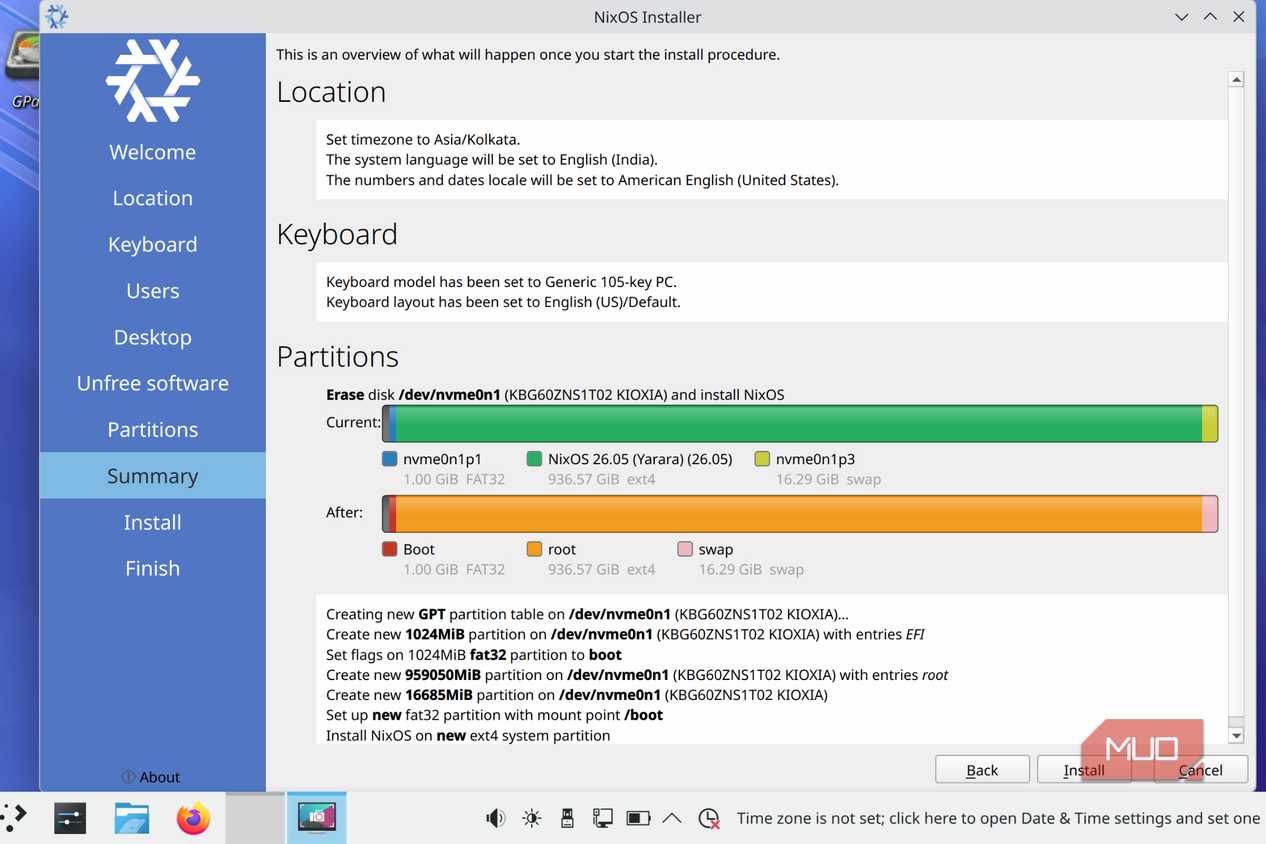Click the scrollbar down arrow in summary
Screen dimensions: 1266x844
point(1236,735)
